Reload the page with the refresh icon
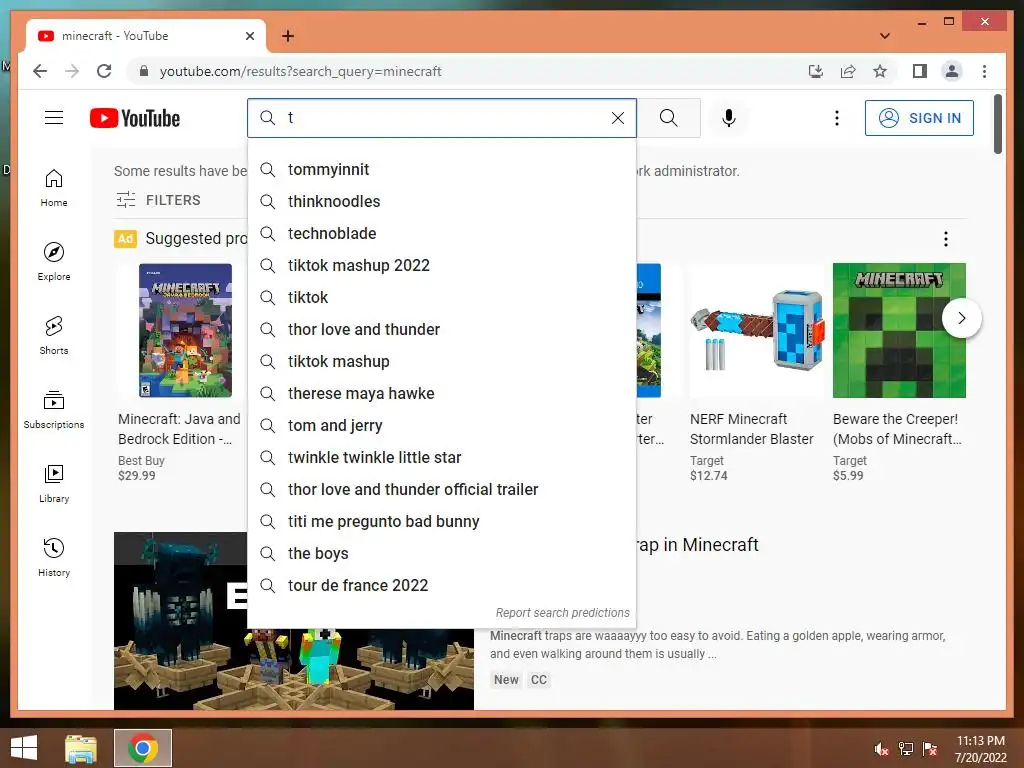The height and width of the screenshot is (768, 1024). click(x=104, y=71)
